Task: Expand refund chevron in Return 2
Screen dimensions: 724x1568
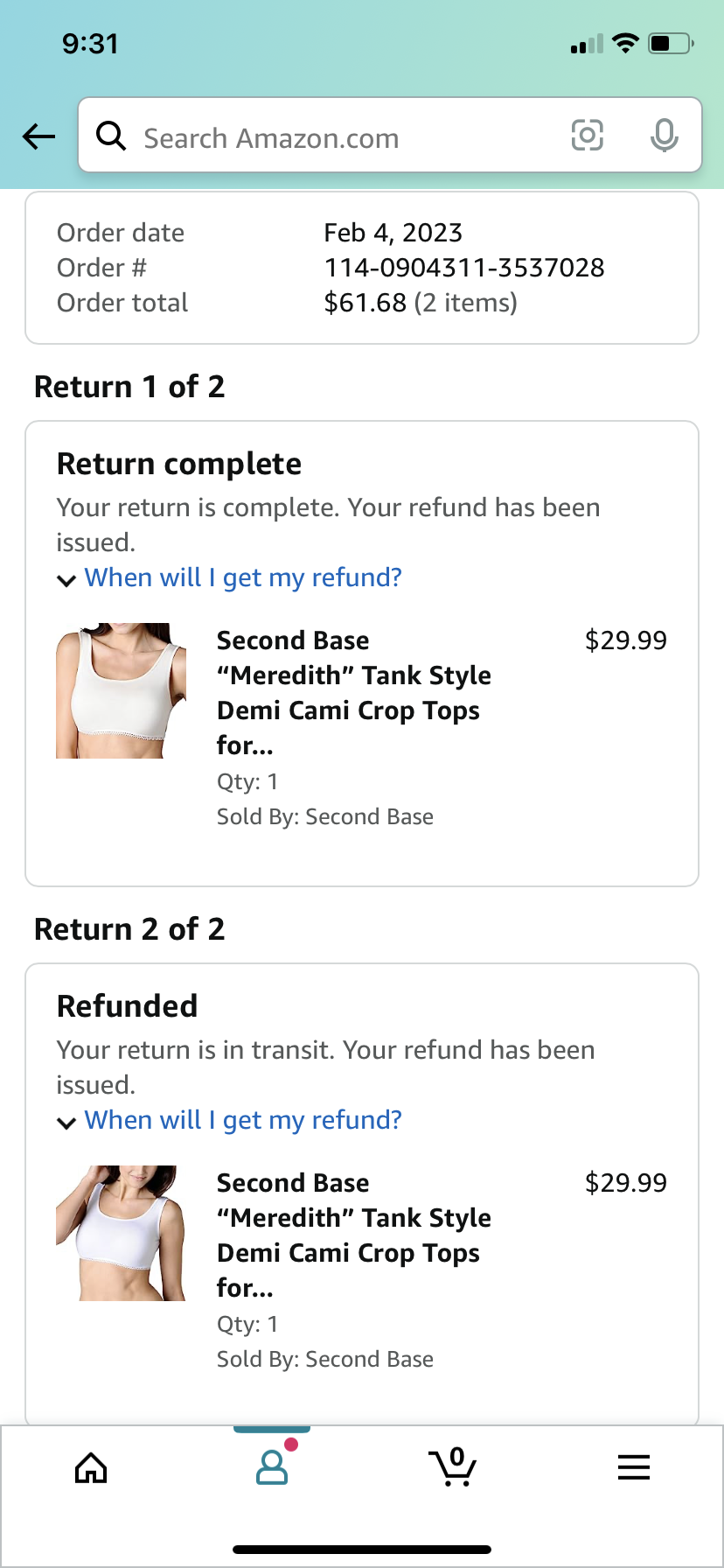Action: point(66,1123)
